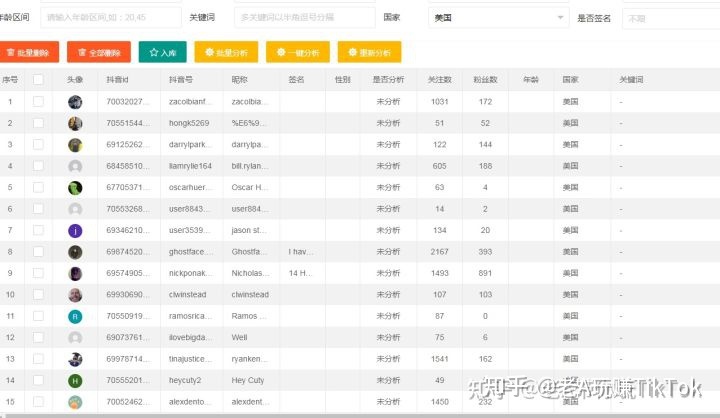Open avatar of darrylpark row
Viewport: 720px width, 418px height.
pos(75,145)
